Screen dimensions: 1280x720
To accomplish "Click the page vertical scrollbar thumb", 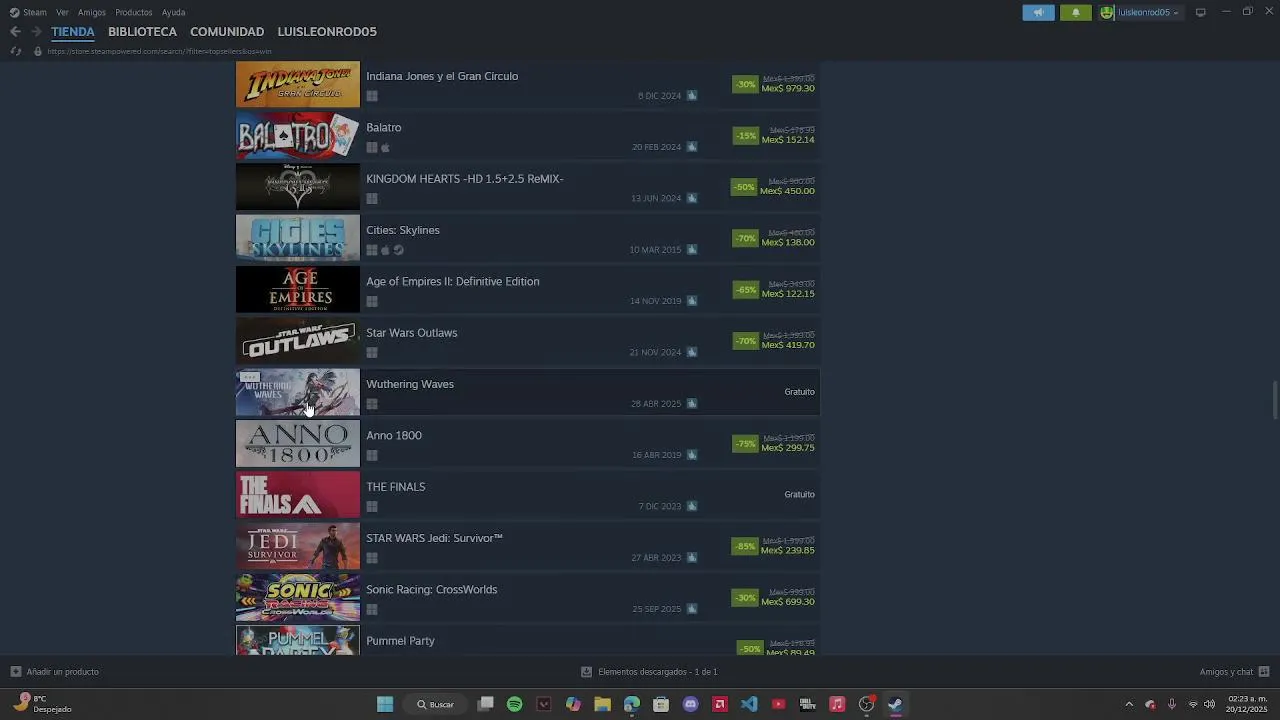I will [x=1275, y=401].
